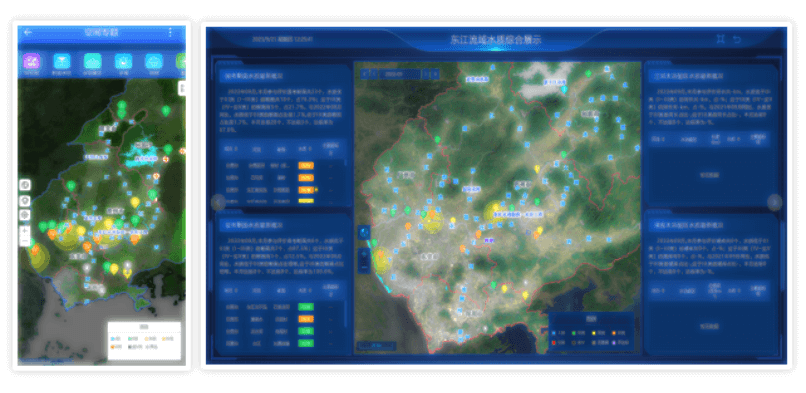
Task: Click the zoom in button on mobile map
Action: pyautogui.click(x=25, y=231)
